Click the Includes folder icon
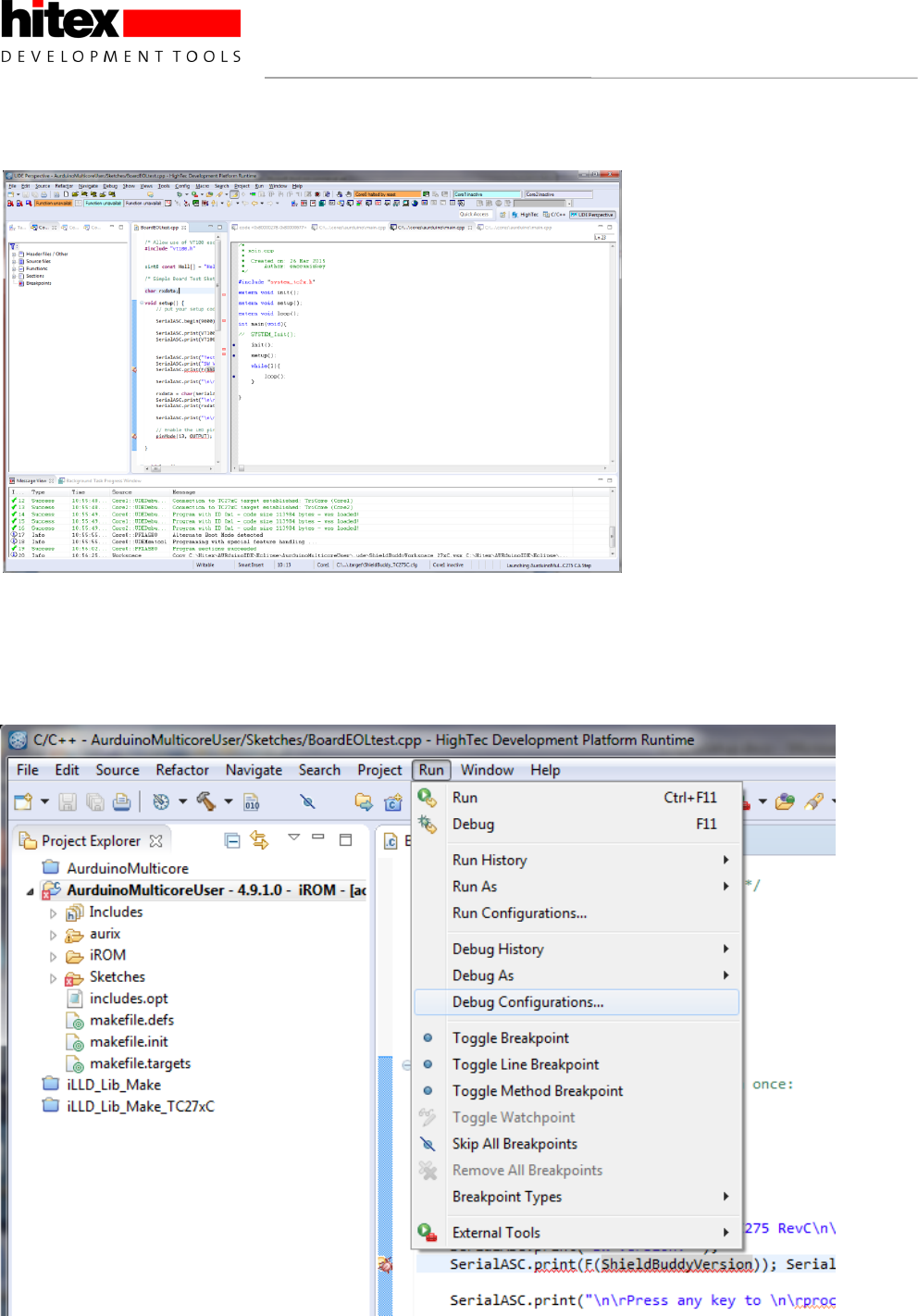This screenshot has width=918, height=1316. point(75,913)
